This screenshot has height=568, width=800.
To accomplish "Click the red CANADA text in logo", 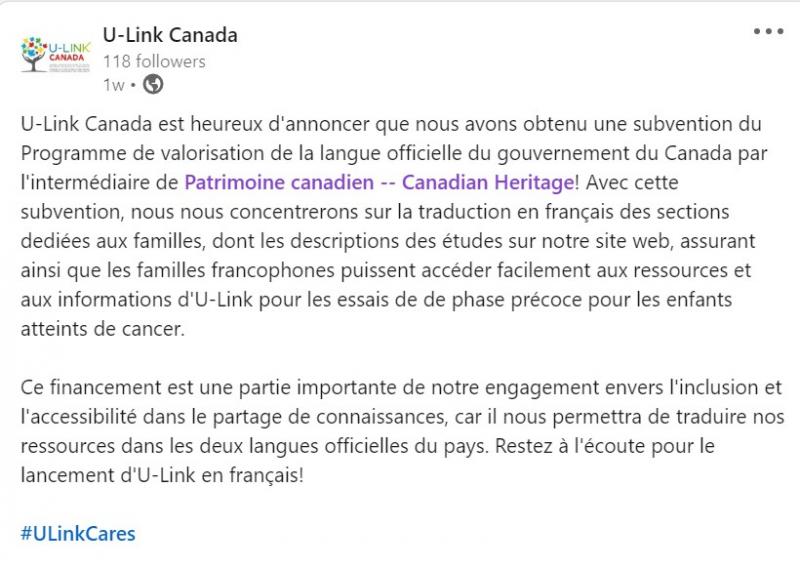I will [x=67, y=58].
